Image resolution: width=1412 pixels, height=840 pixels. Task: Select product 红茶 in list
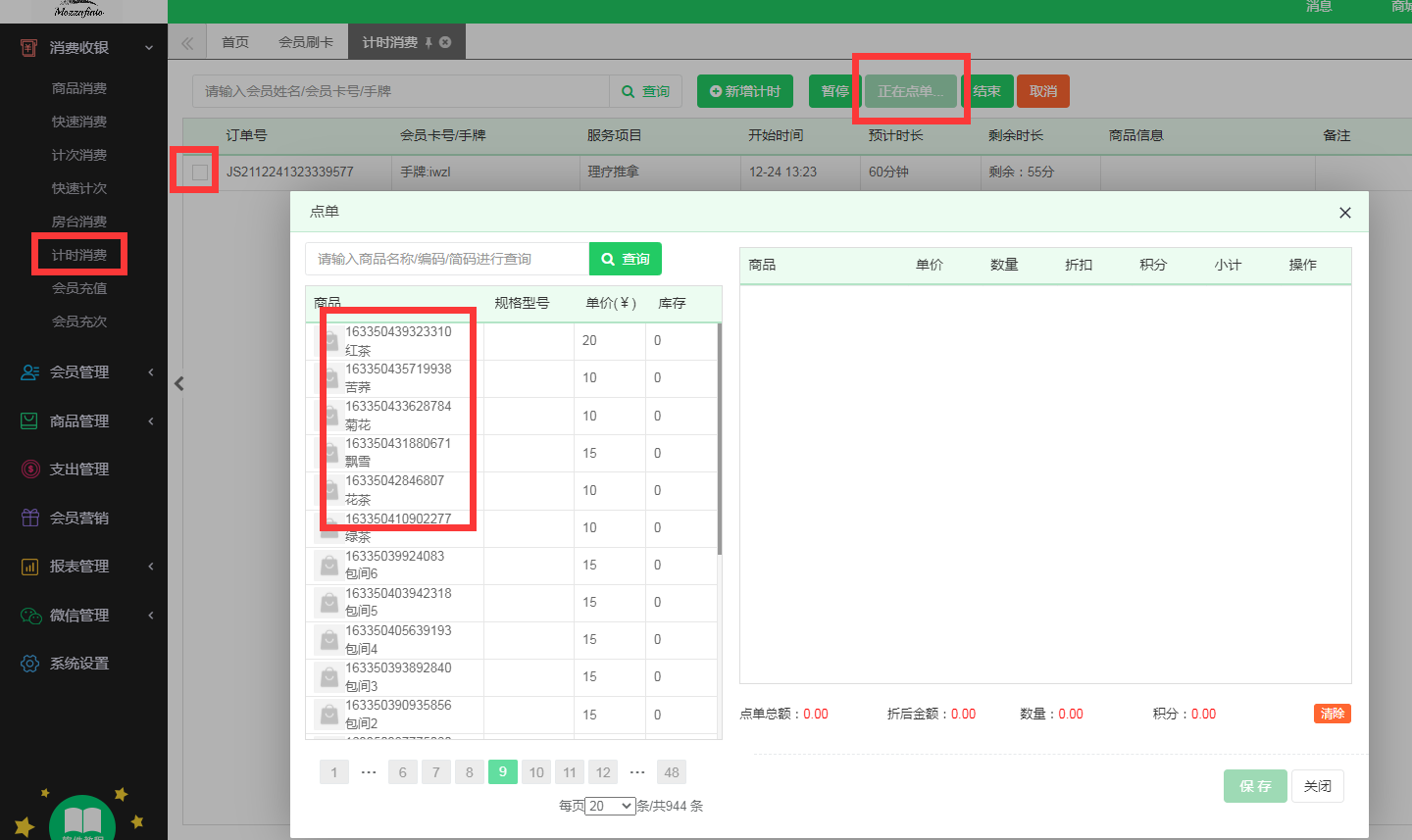pos(512,341)
